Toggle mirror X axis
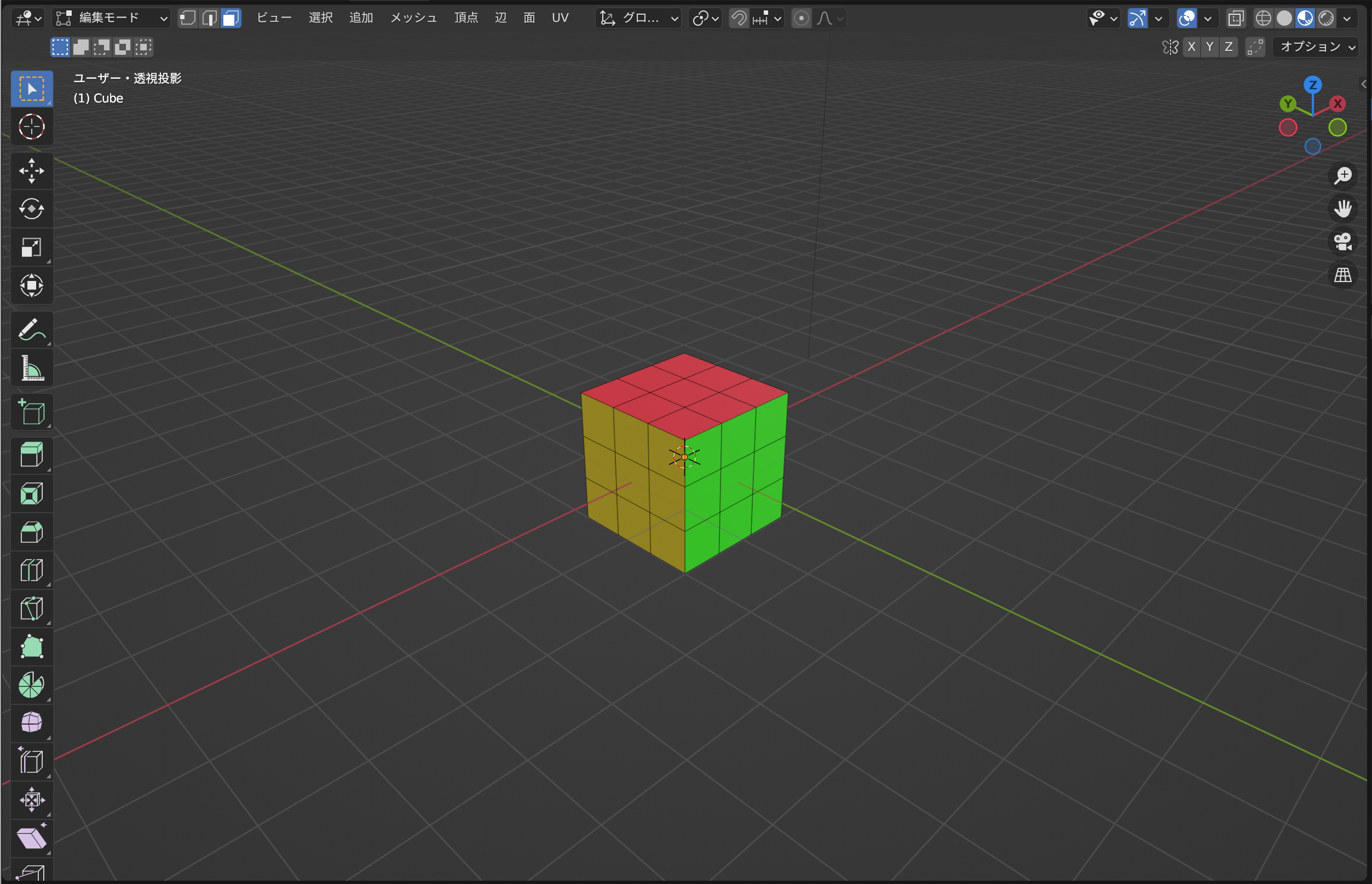 click(x=1191, y=47)
